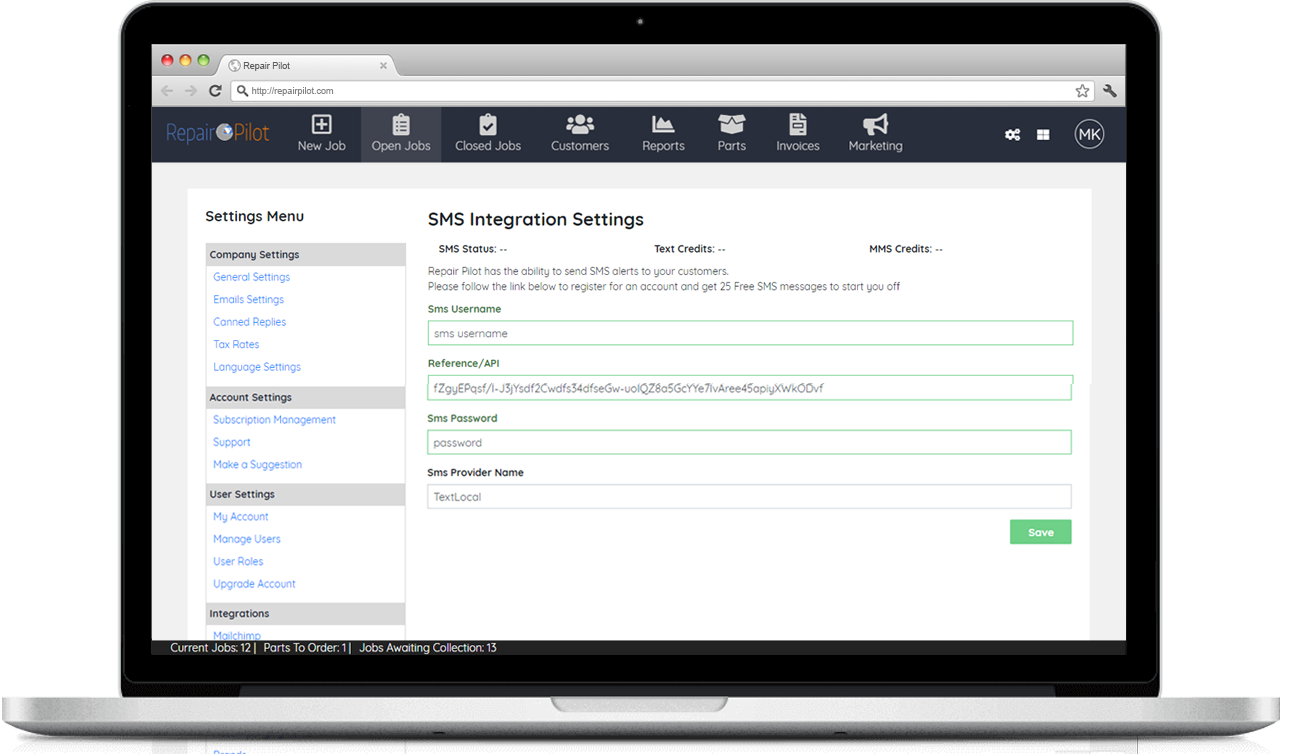Image resolution: width=1308 pixels, height=754 pixels.
Task: Open Closed Jobs list
Action: 488,134
